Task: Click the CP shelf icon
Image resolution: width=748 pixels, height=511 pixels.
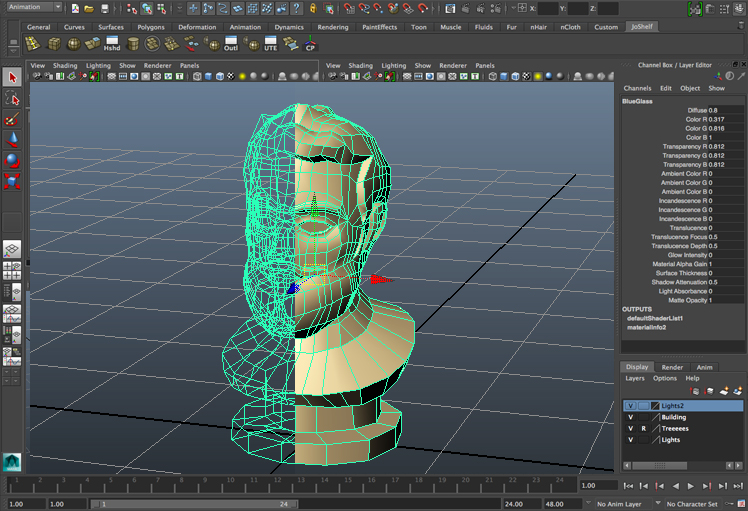Action: [310, 44]
